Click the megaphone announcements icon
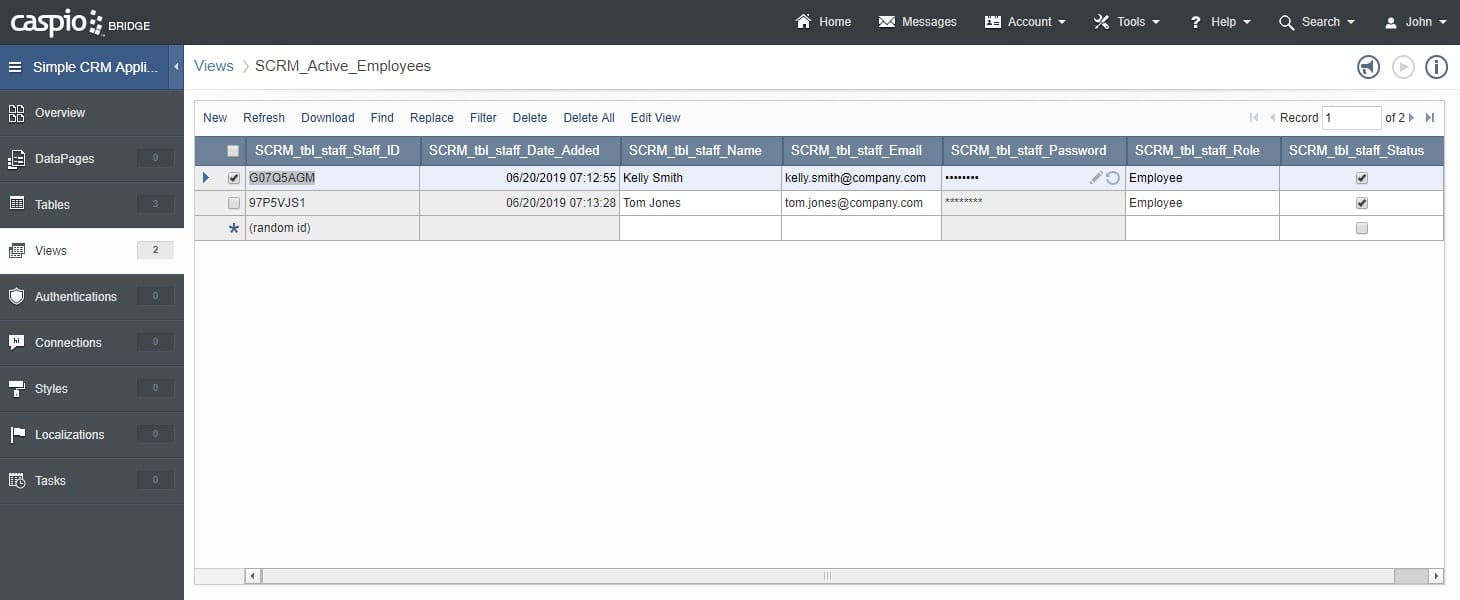1460x600 pixels. pos(1368,67)
